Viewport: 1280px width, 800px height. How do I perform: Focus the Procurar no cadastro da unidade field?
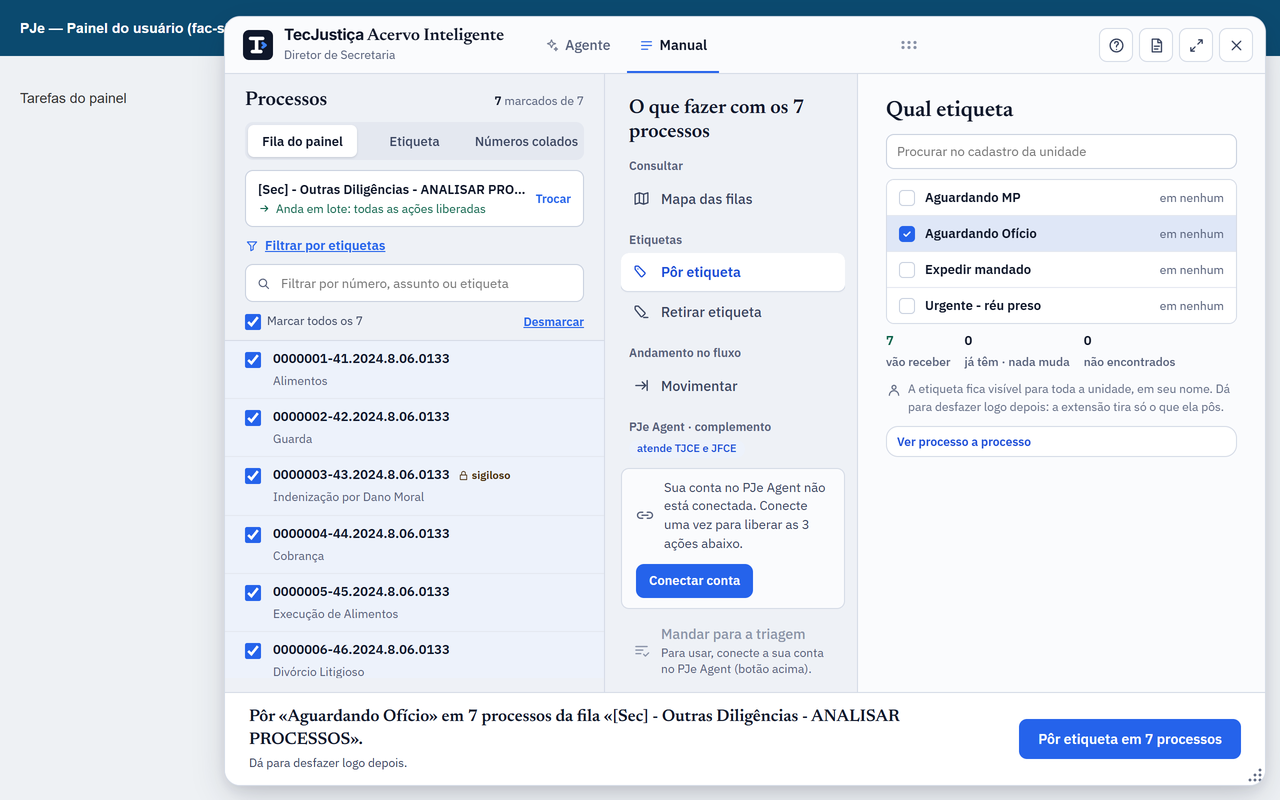click(1061, 152)
